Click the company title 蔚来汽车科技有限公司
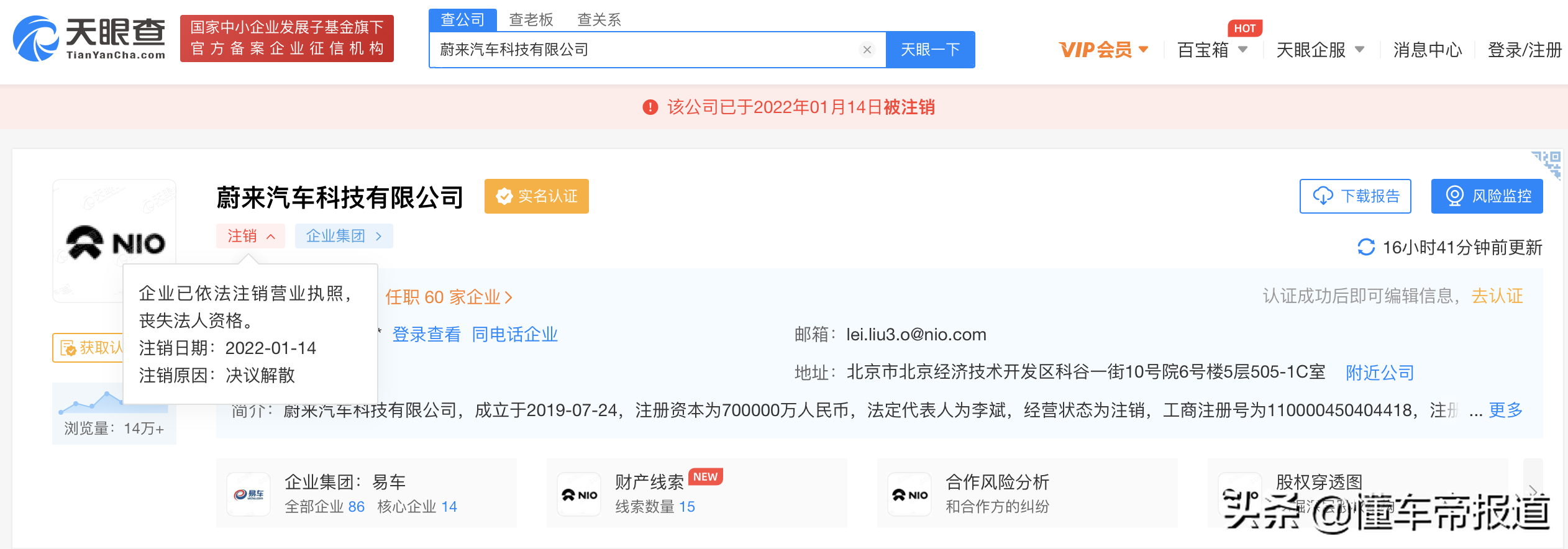This screenshot has height=549, width=1568. click(x=340, y=197)
